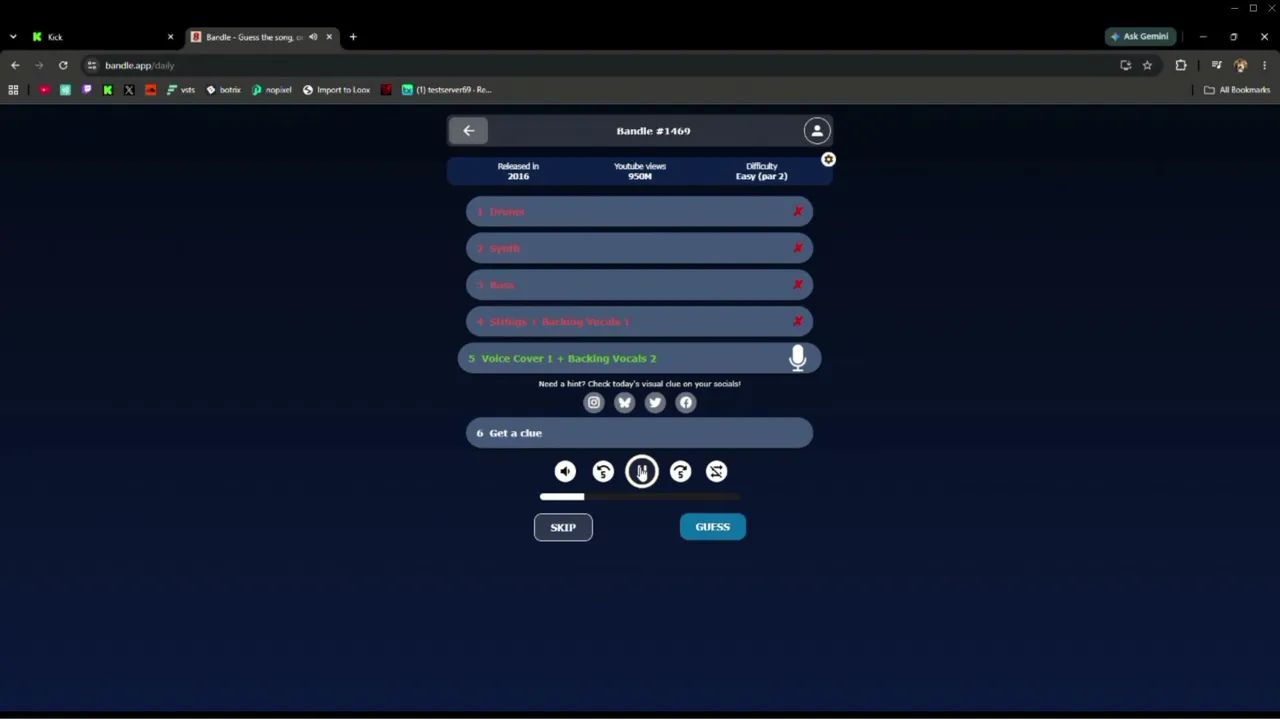Viewport: 1280px width, 720px height.
Task: Click the SKIP button
Action: 563,527
